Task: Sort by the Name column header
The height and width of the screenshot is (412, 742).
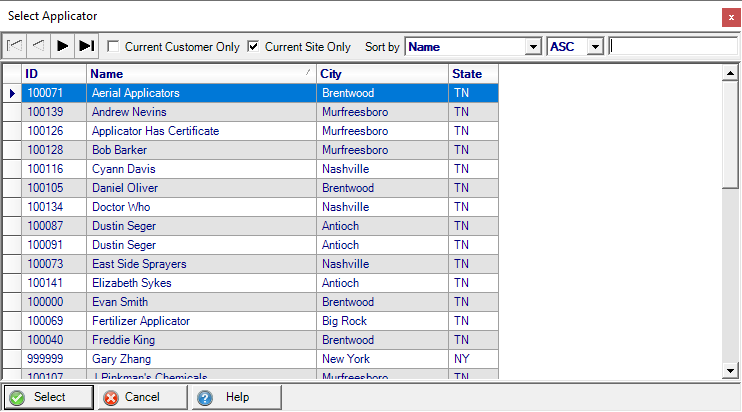Action: pos(201,74)
